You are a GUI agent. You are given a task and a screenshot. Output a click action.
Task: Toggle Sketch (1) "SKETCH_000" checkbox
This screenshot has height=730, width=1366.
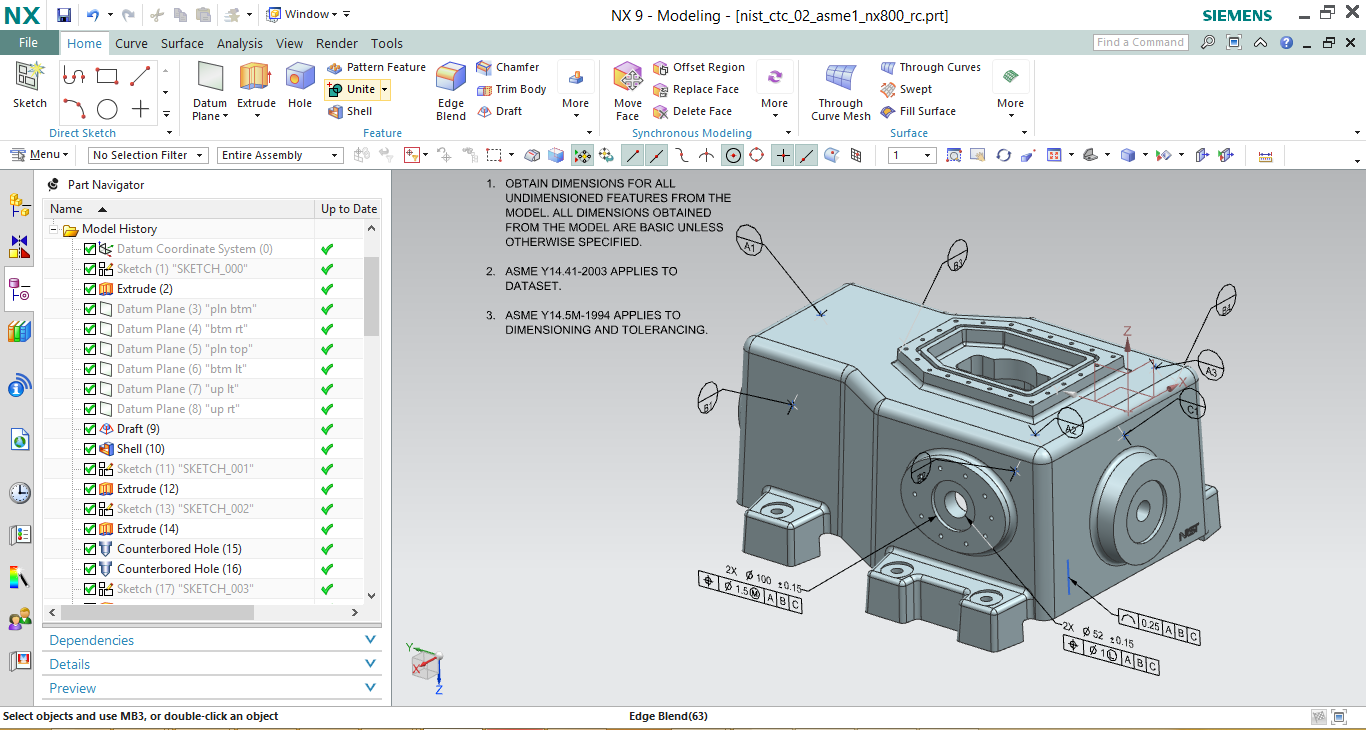pos(90,269)
